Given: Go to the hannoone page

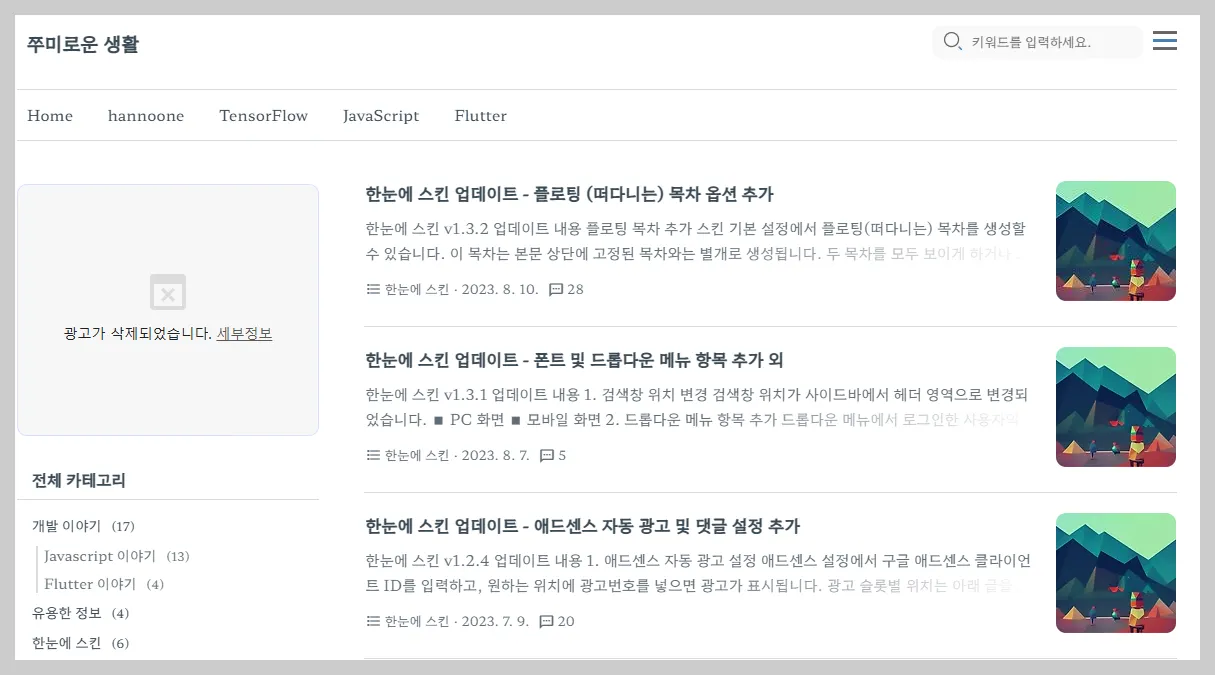Looking at the screenshot, I should tap(146, 115).
